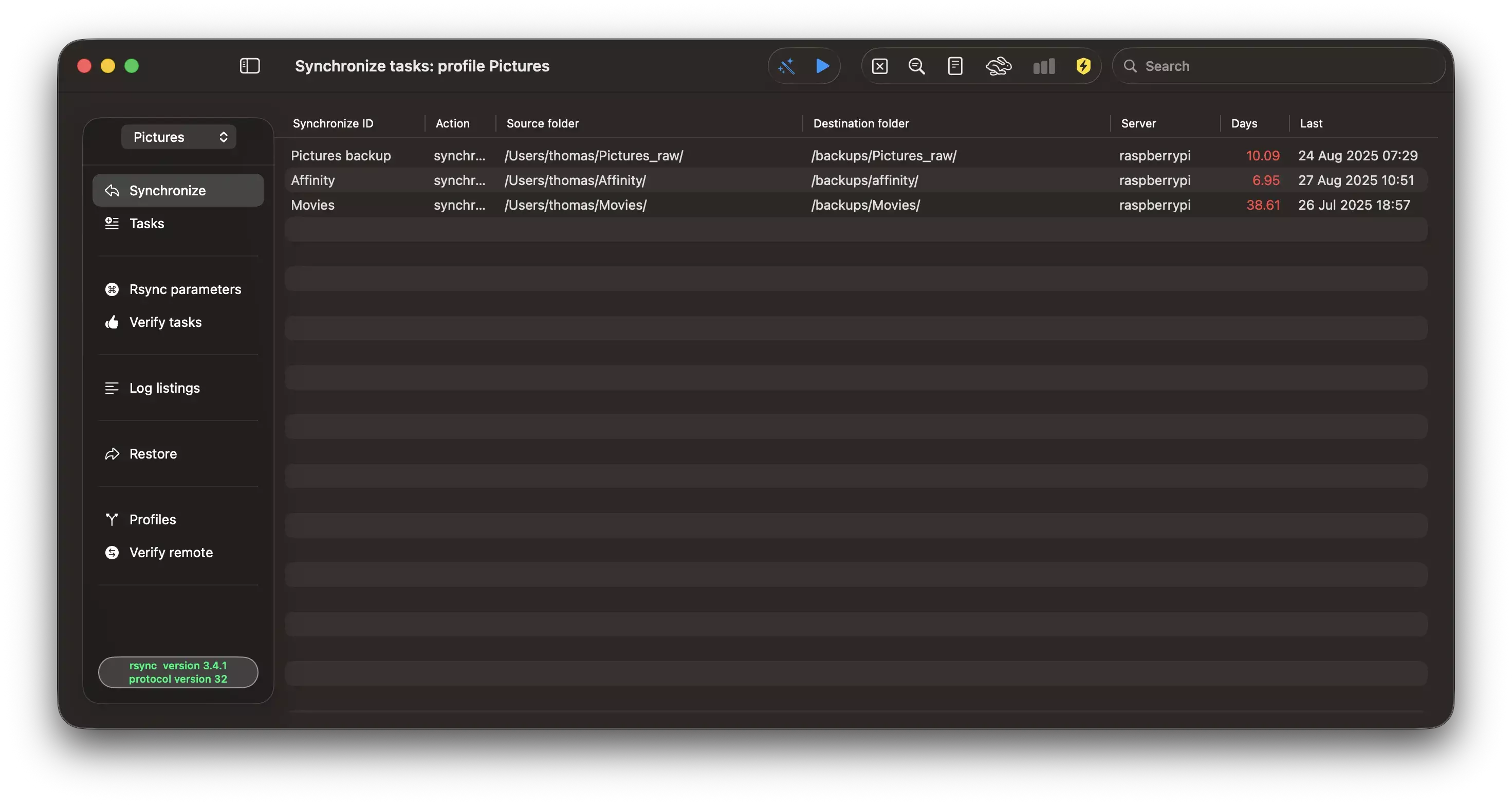
Task: Select Tasks in the sidebar
Action: 147,223
